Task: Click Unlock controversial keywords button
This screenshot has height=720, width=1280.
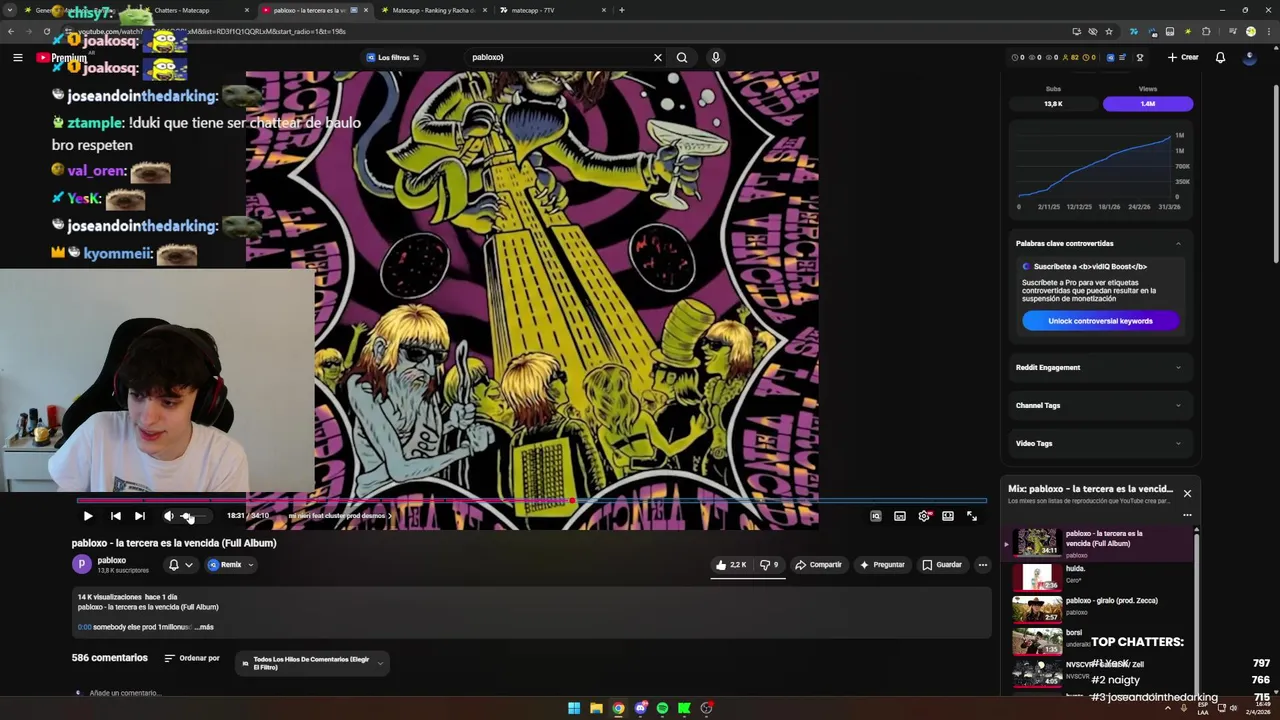Action: [x=1100, y=321]
